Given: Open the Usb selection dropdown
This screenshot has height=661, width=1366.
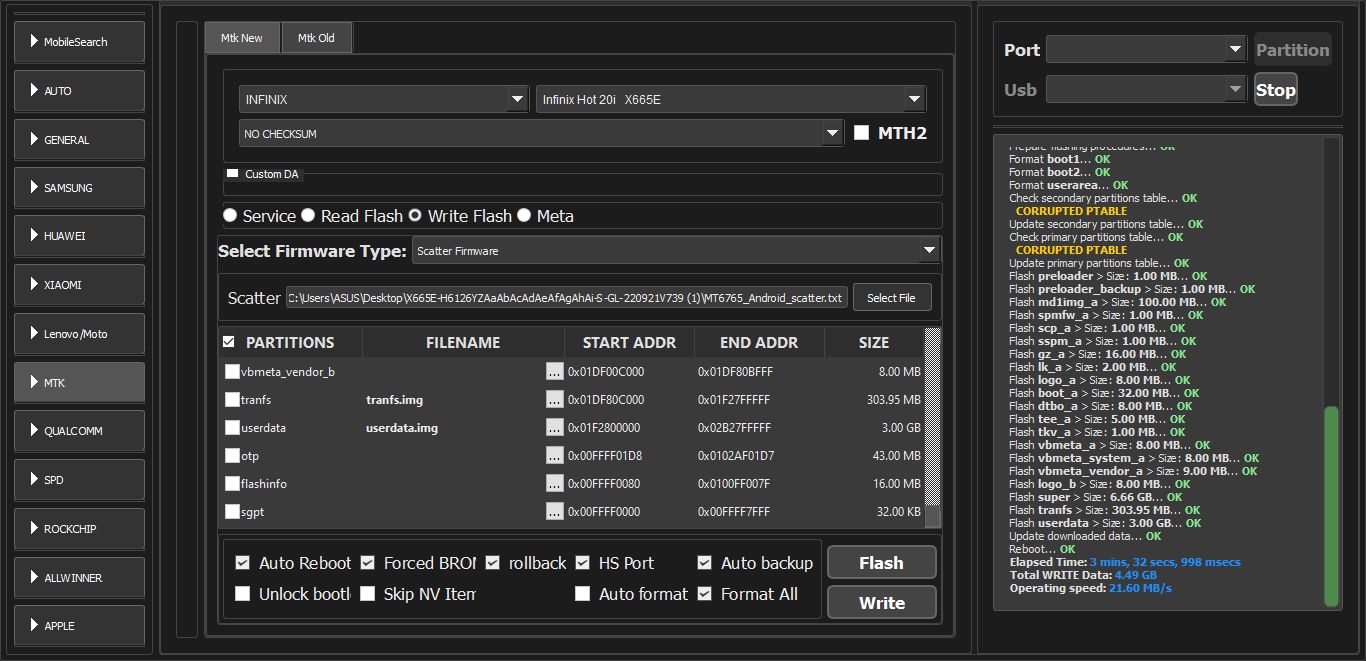Looking at the screenshot, I should [x=1145, y=90].
